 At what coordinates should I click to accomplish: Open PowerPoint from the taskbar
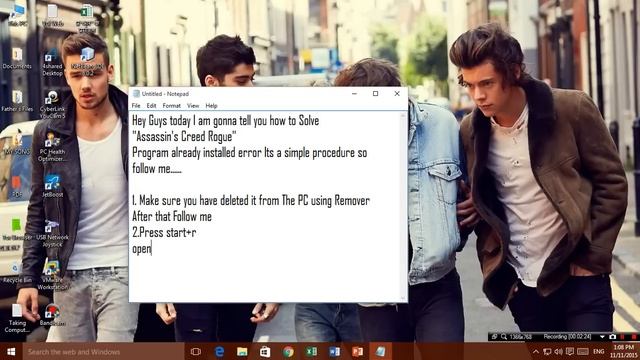[358, 351]
